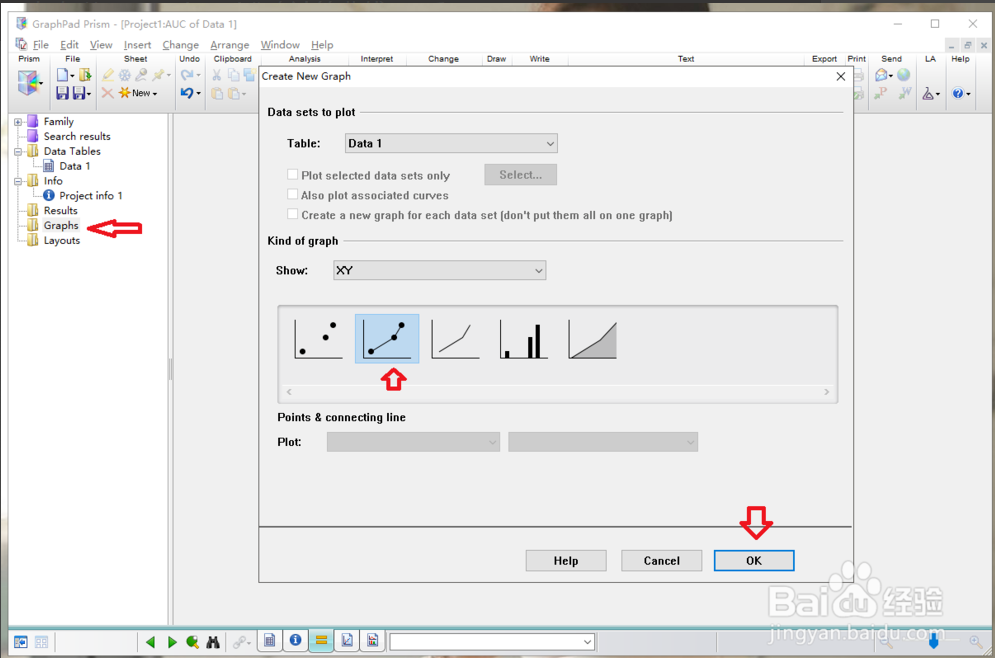
Task: Click the Send envelope toolbar icon
Action: 881,75
